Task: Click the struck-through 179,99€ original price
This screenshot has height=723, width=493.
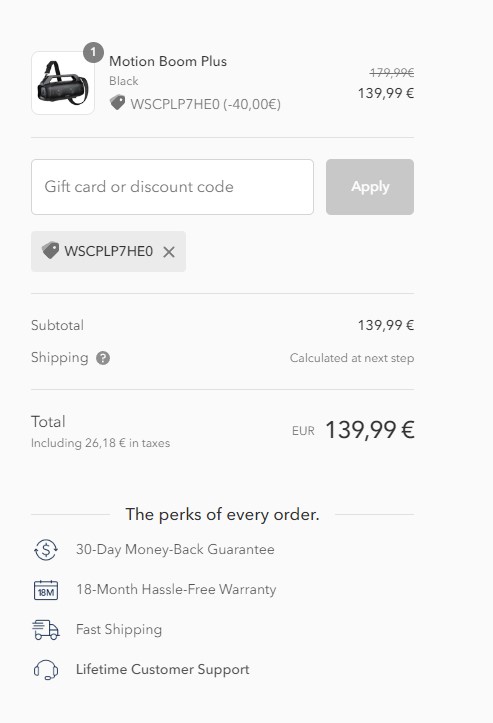Action: 392,72
